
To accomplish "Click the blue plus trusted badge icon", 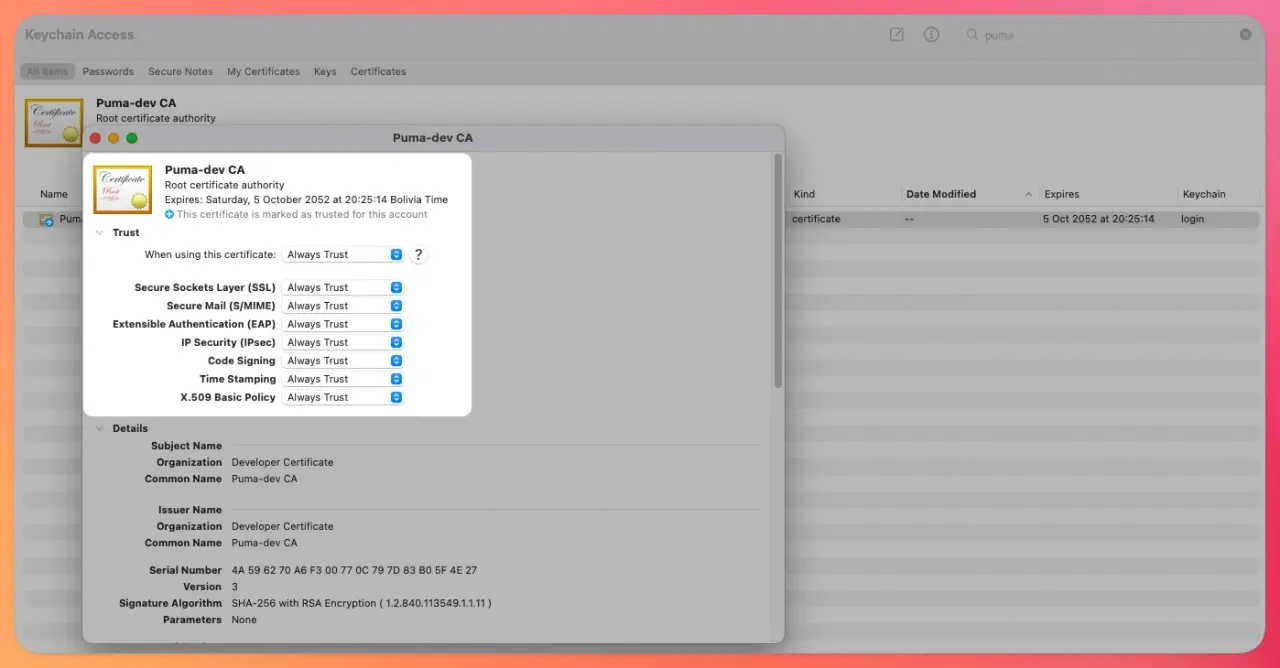I will (170, 214).
